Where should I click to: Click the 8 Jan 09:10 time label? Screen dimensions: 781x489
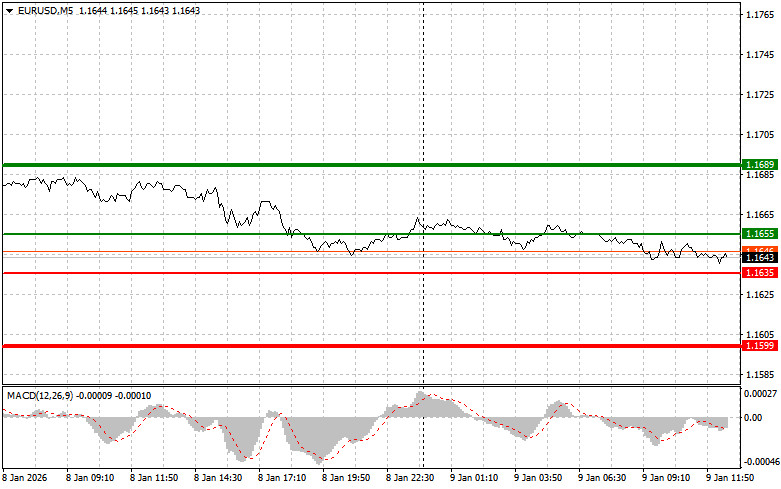(x=90, y=478)
